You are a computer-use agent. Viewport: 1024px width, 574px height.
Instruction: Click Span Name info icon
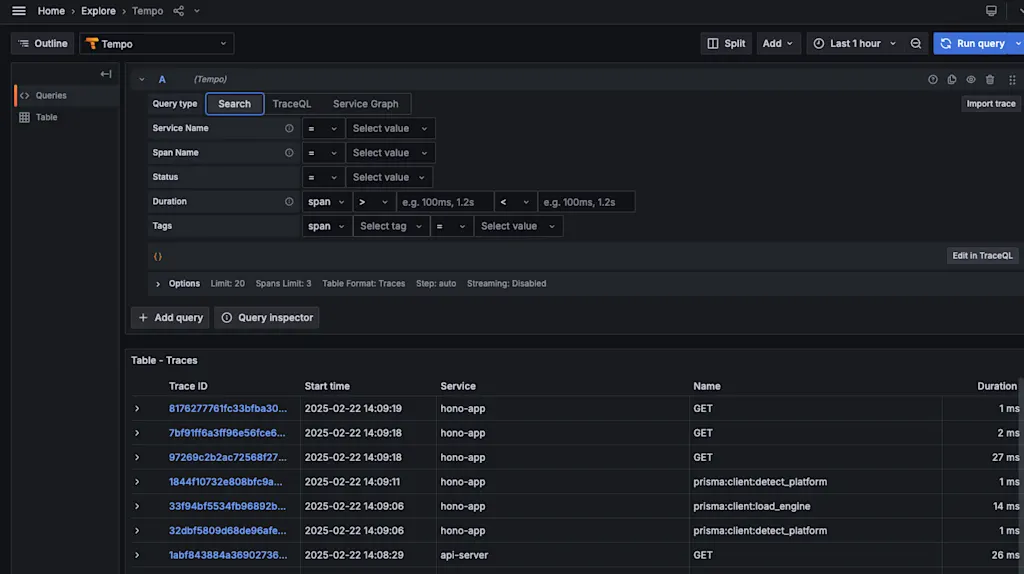click(x=289, y=152)
